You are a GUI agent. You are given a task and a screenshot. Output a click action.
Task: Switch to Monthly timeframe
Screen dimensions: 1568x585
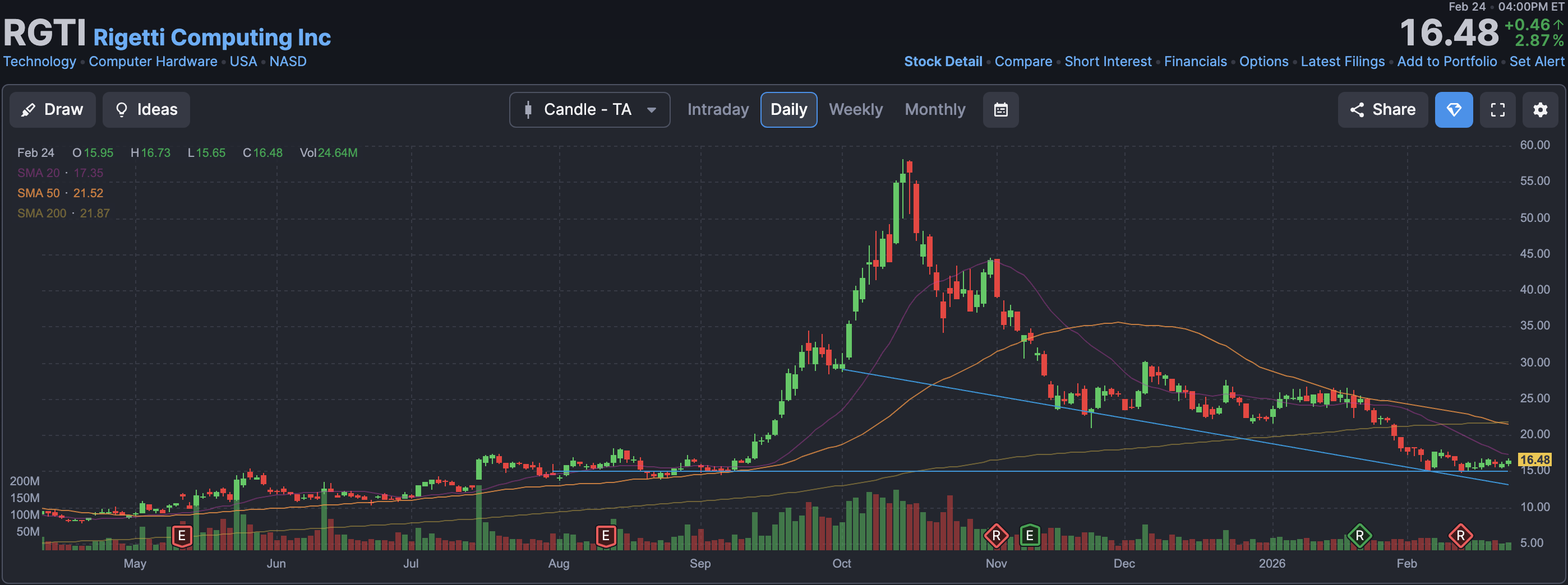[935, 109]
